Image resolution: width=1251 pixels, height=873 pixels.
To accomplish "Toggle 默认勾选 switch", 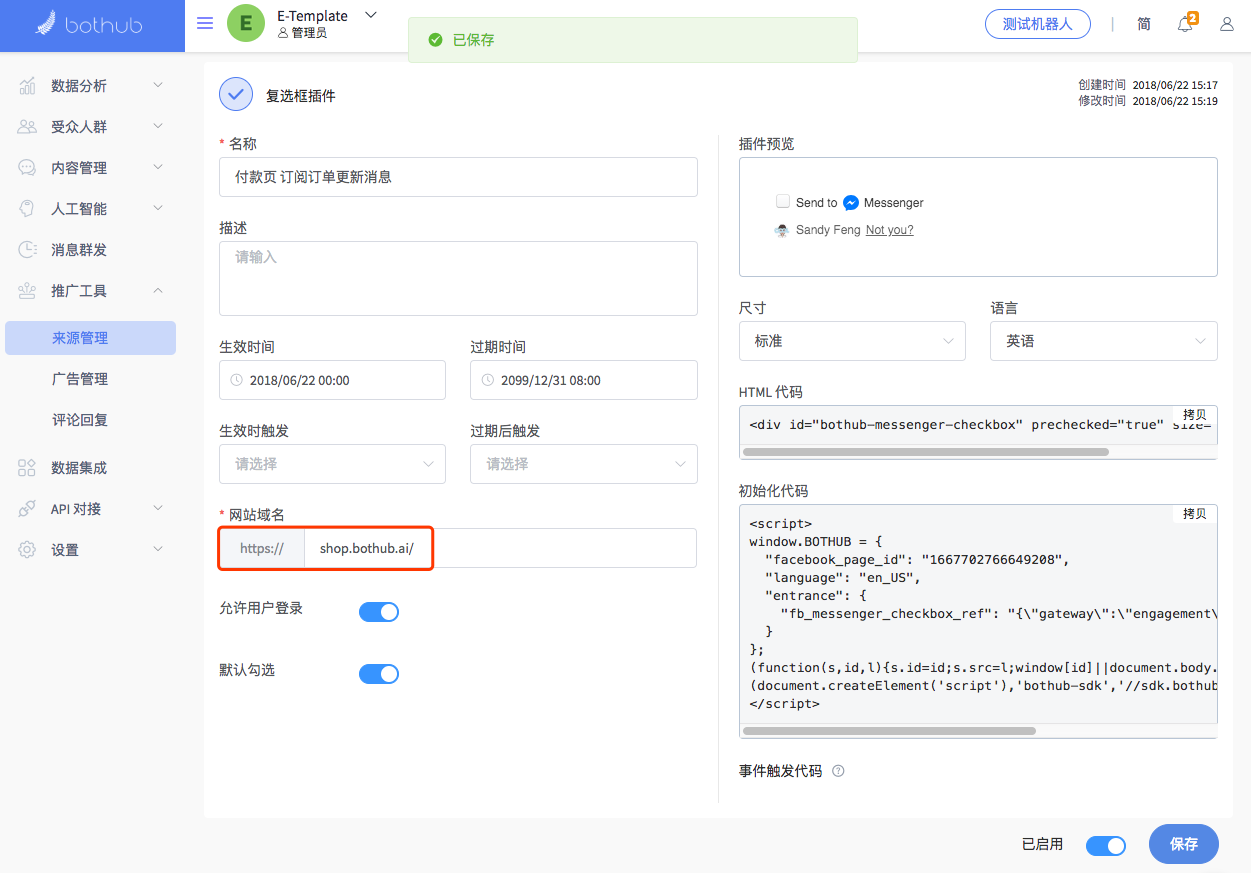I will (x=379, y=674).
